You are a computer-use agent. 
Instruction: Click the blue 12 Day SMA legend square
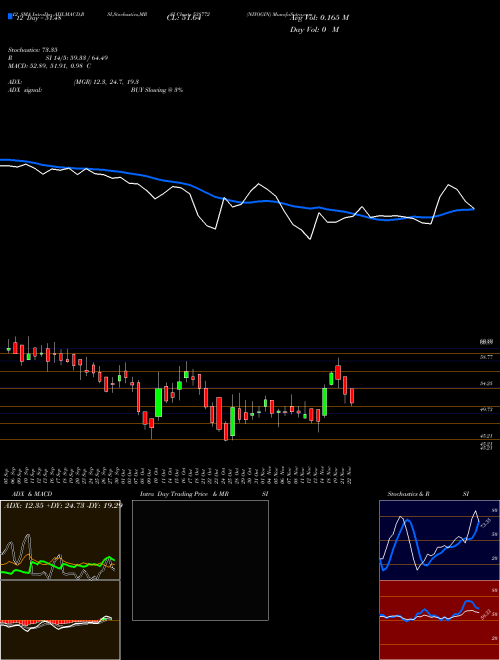[10, 16]
